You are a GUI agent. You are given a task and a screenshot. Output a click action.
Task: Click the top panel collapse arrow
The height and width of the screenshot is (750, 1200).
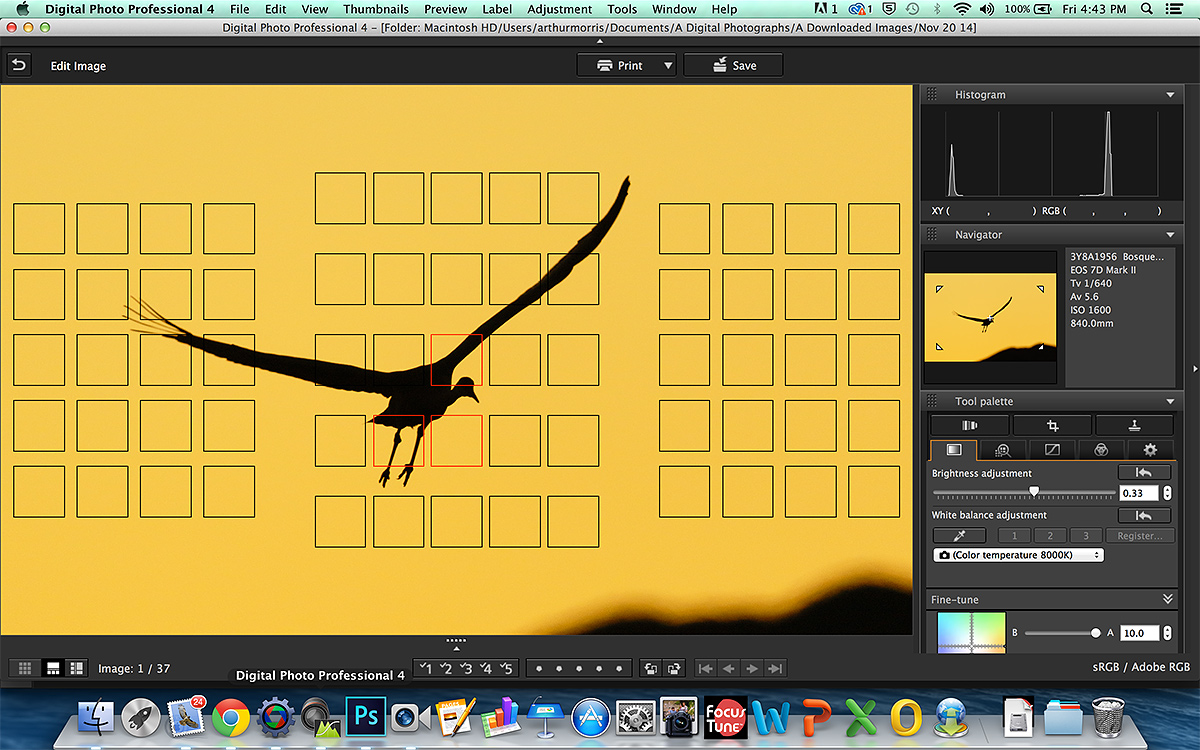tap(600, 42)
